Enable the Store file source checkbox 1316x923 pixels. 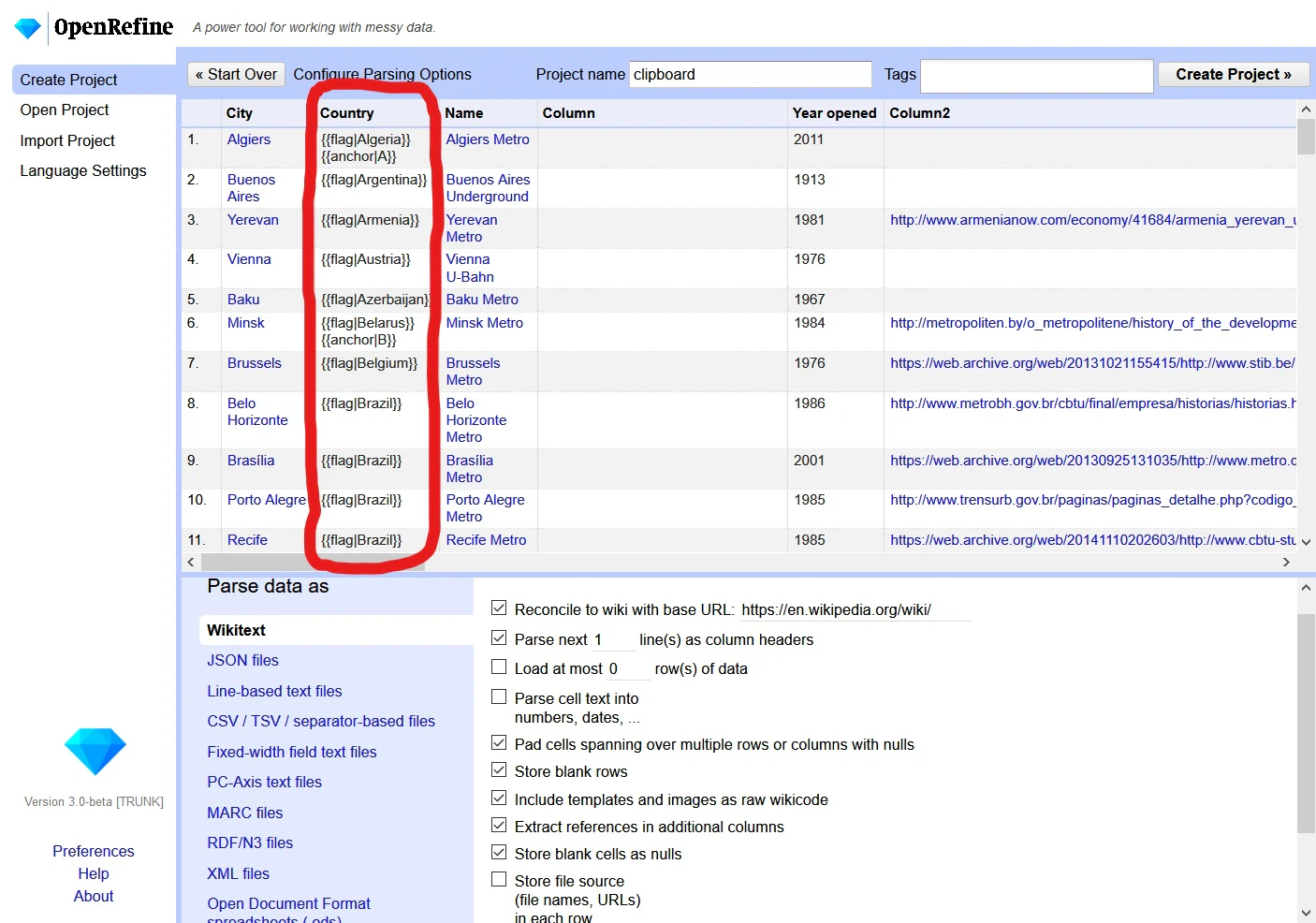(x=499, y=880)
